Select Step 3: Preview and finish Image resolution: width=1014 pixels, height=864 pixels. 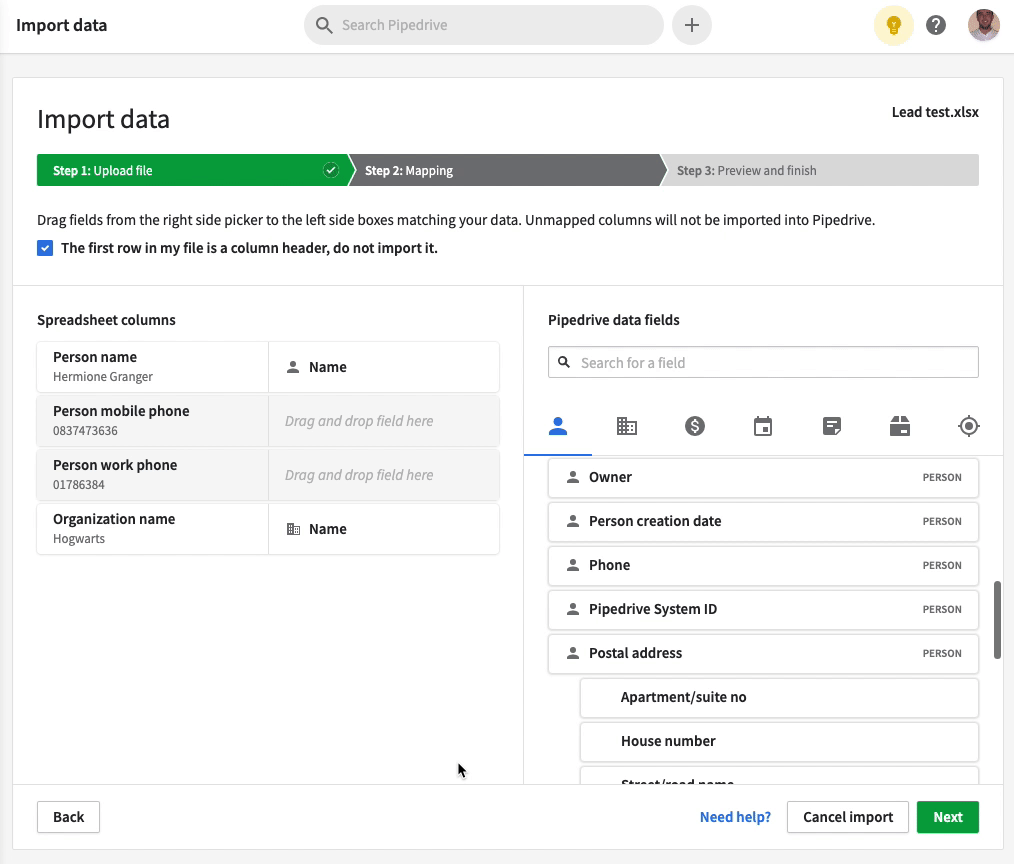820,170
